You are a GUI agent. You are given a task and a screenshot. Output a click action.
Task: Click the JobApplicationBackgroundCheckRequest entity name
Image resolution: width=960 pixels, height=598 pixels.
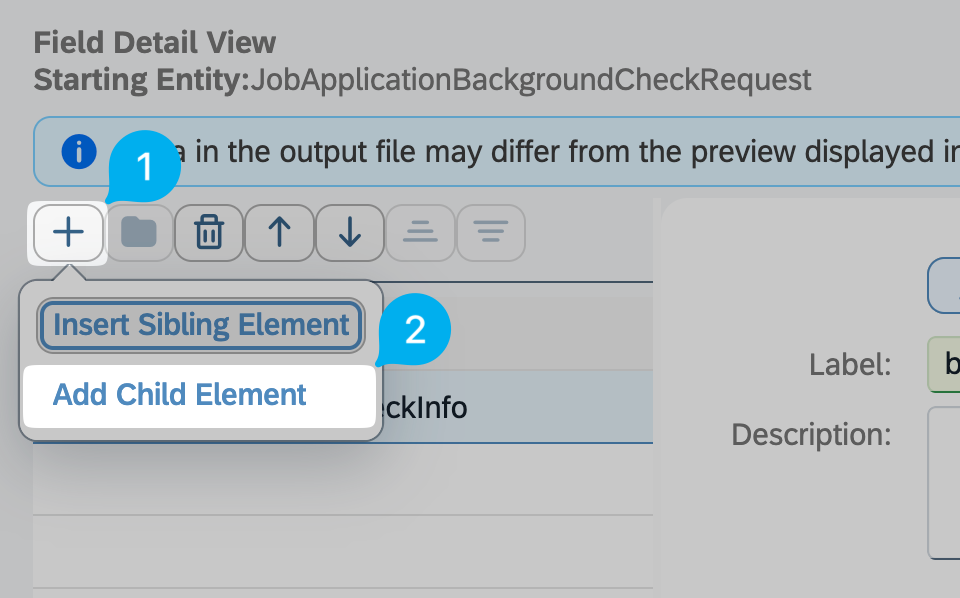(x=530, y=80)
